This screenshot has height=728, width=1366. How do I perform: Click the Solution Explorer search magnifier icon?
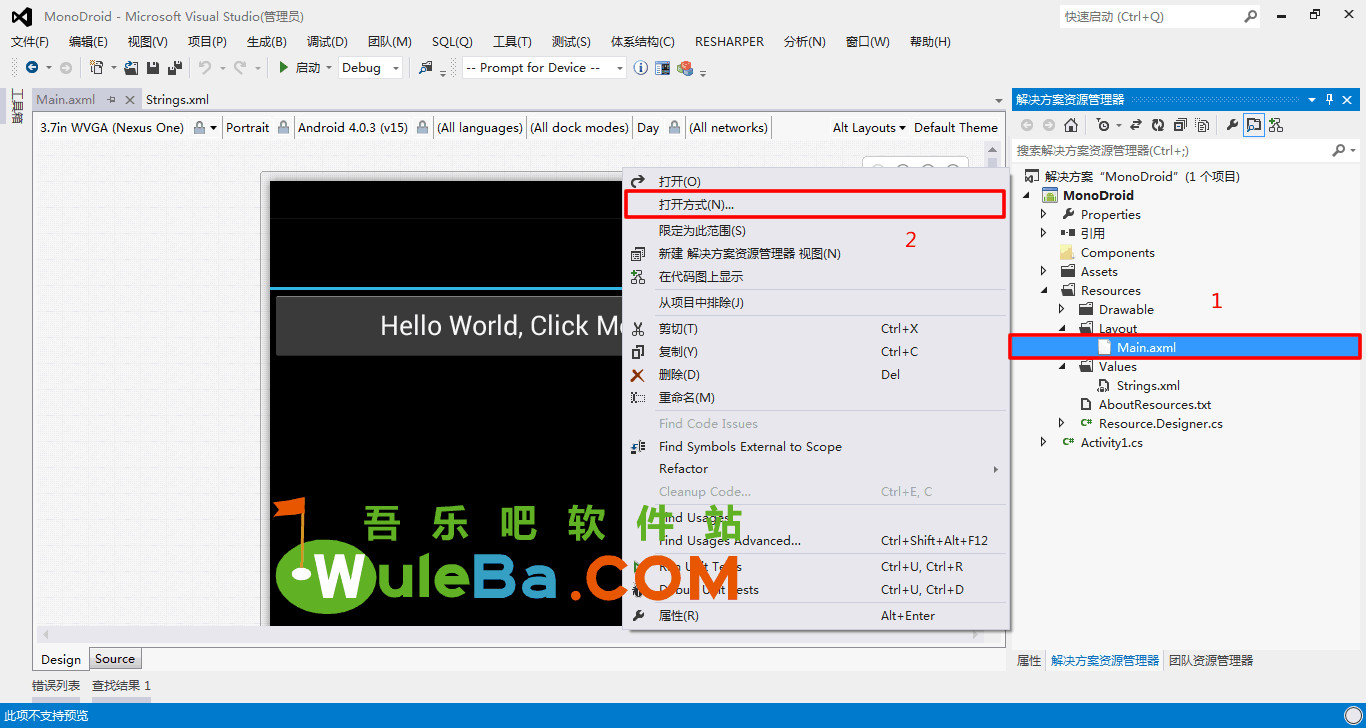click(1339, 150)
